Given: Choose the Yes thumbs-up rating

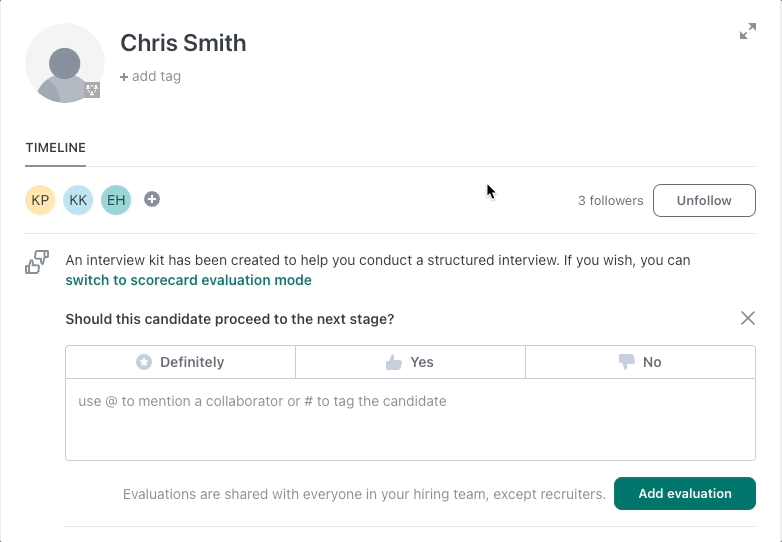Looking at the screenshot, I should tap(410, 362).
